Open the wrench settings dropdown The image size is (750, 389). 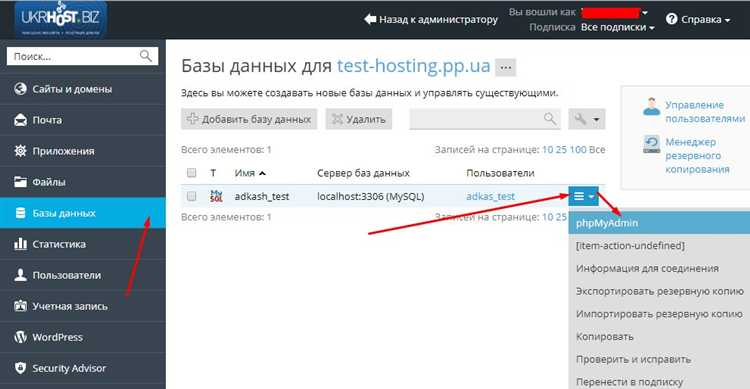[586, 119]
